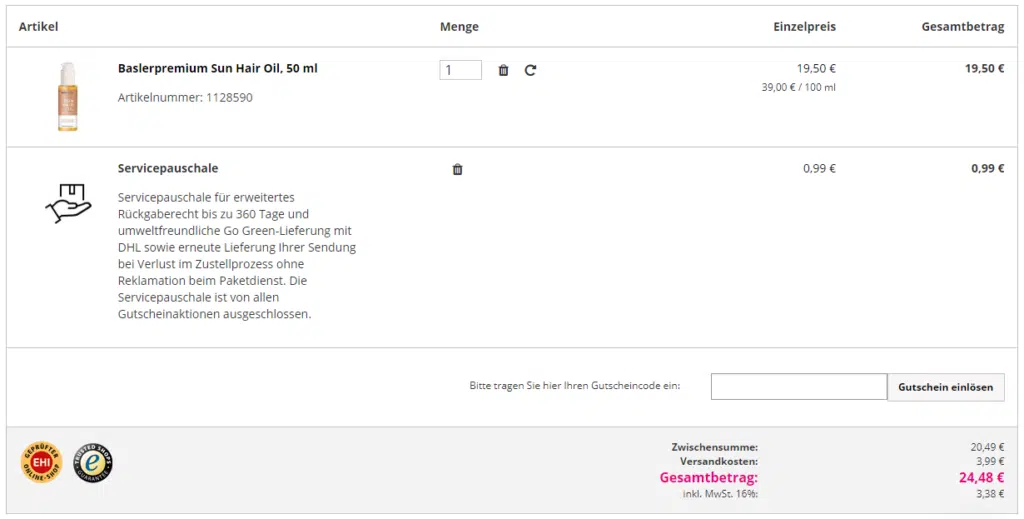Click the Servicepauschale hand-with-package icon
Viewport: 1024px width, 519px height.
(69, 203)
